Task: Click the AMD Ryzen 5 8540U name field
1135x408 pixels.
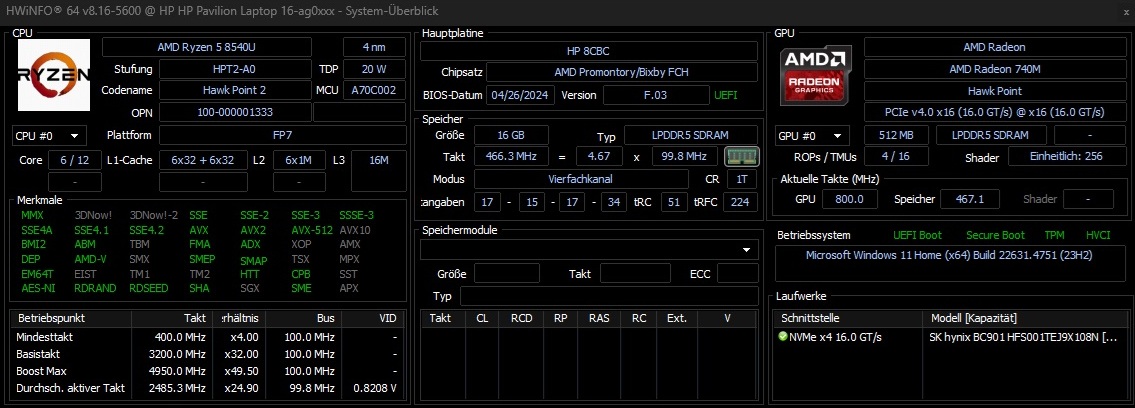Action: pyautogui.click(x=206, y=47)
